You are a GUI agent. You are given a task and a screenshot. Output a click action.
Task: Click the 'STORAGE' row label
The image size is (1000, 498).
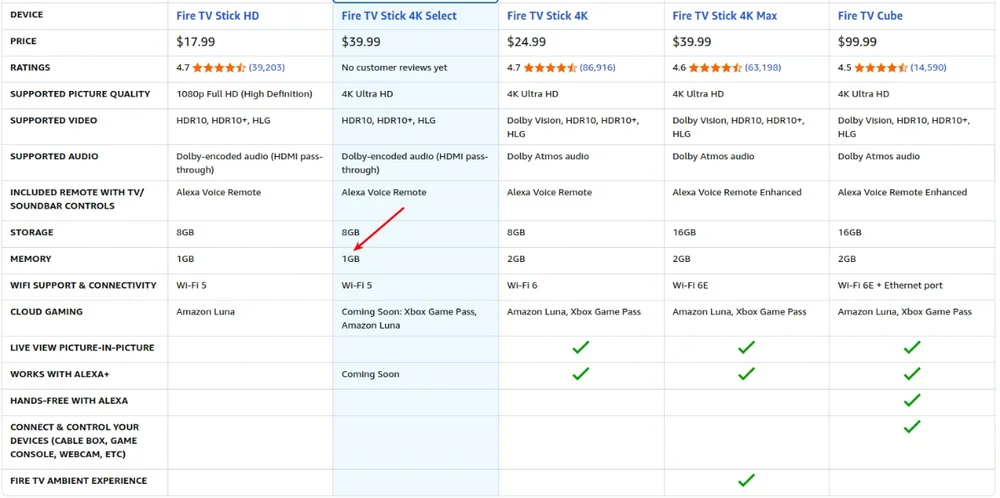coord(32,232)
